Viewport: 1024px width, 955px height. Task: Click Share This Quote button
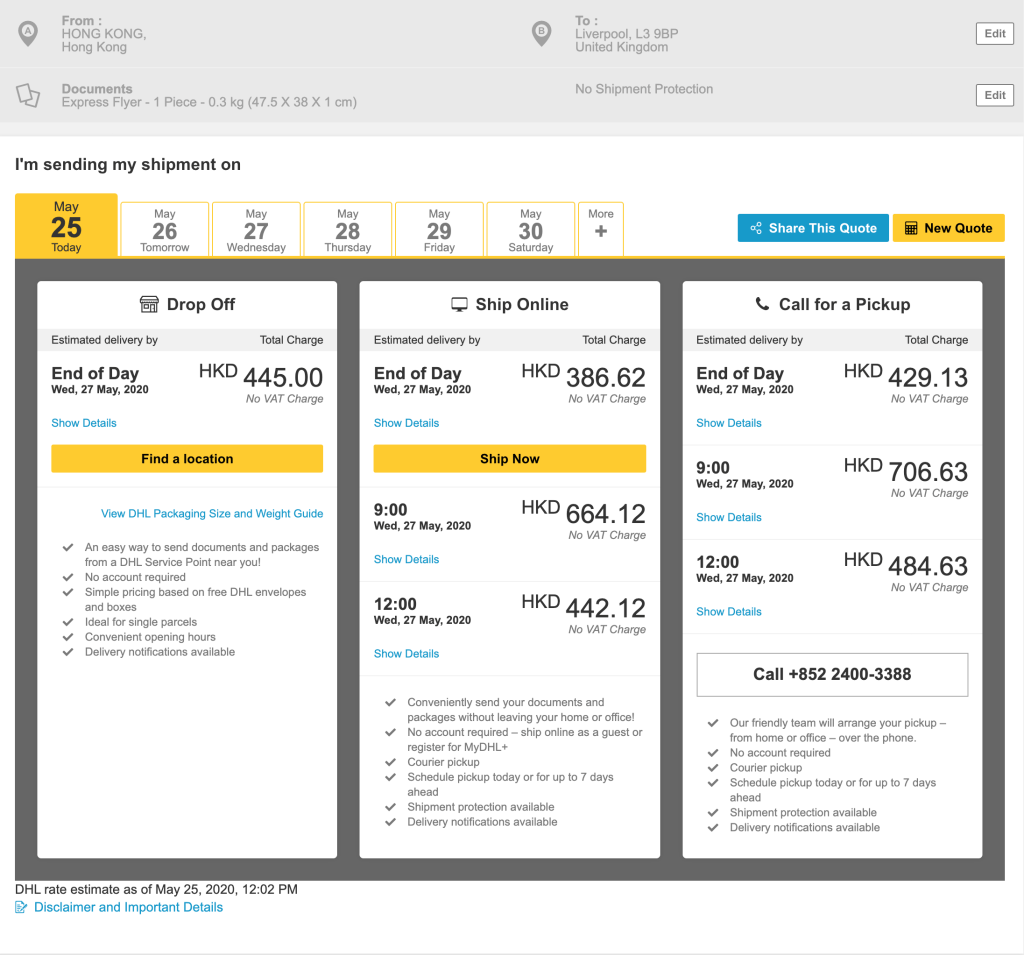coord(813,228)
